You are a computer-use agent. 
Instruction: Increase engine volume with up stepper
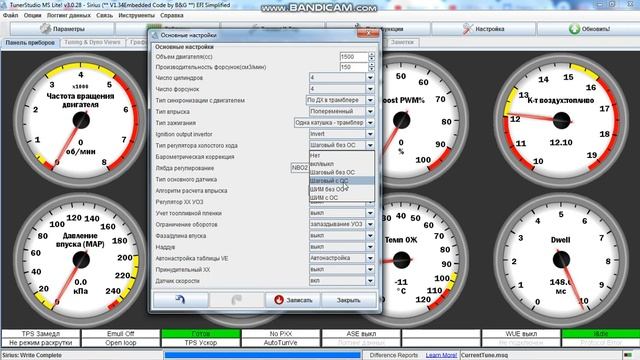click(371, 54)
